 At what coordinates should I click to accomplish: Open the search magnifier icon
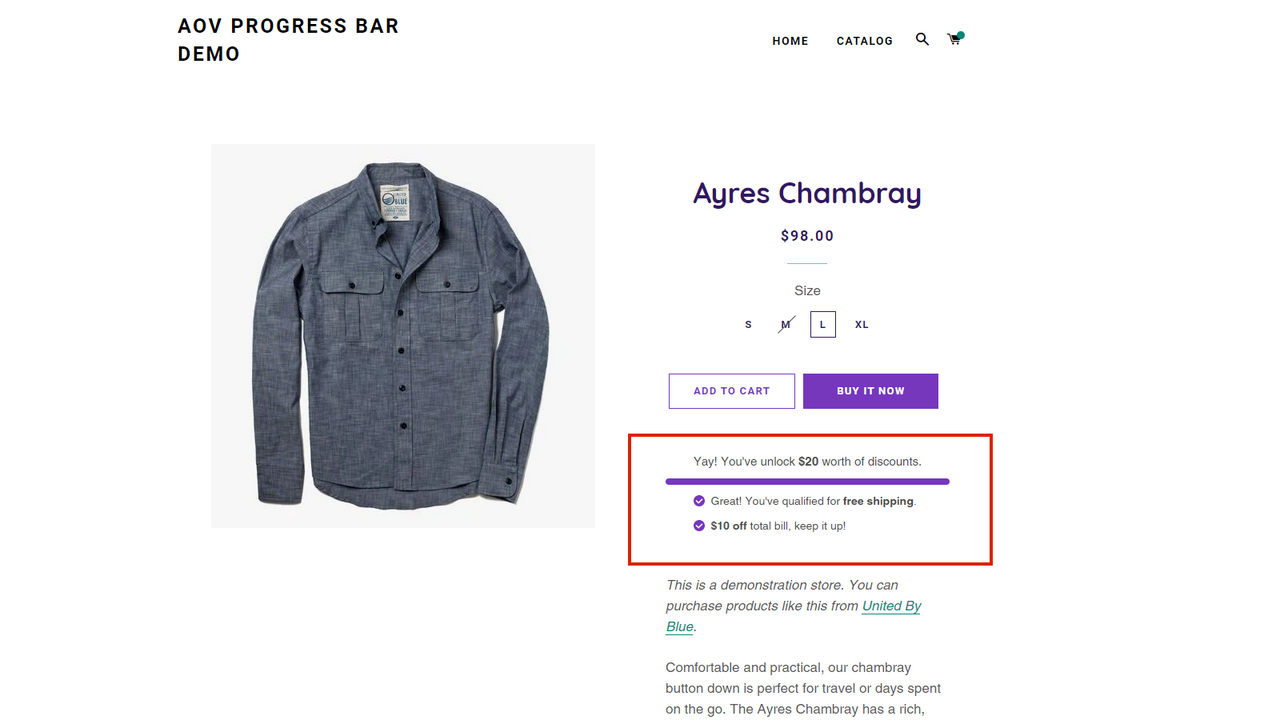[921, 40]
